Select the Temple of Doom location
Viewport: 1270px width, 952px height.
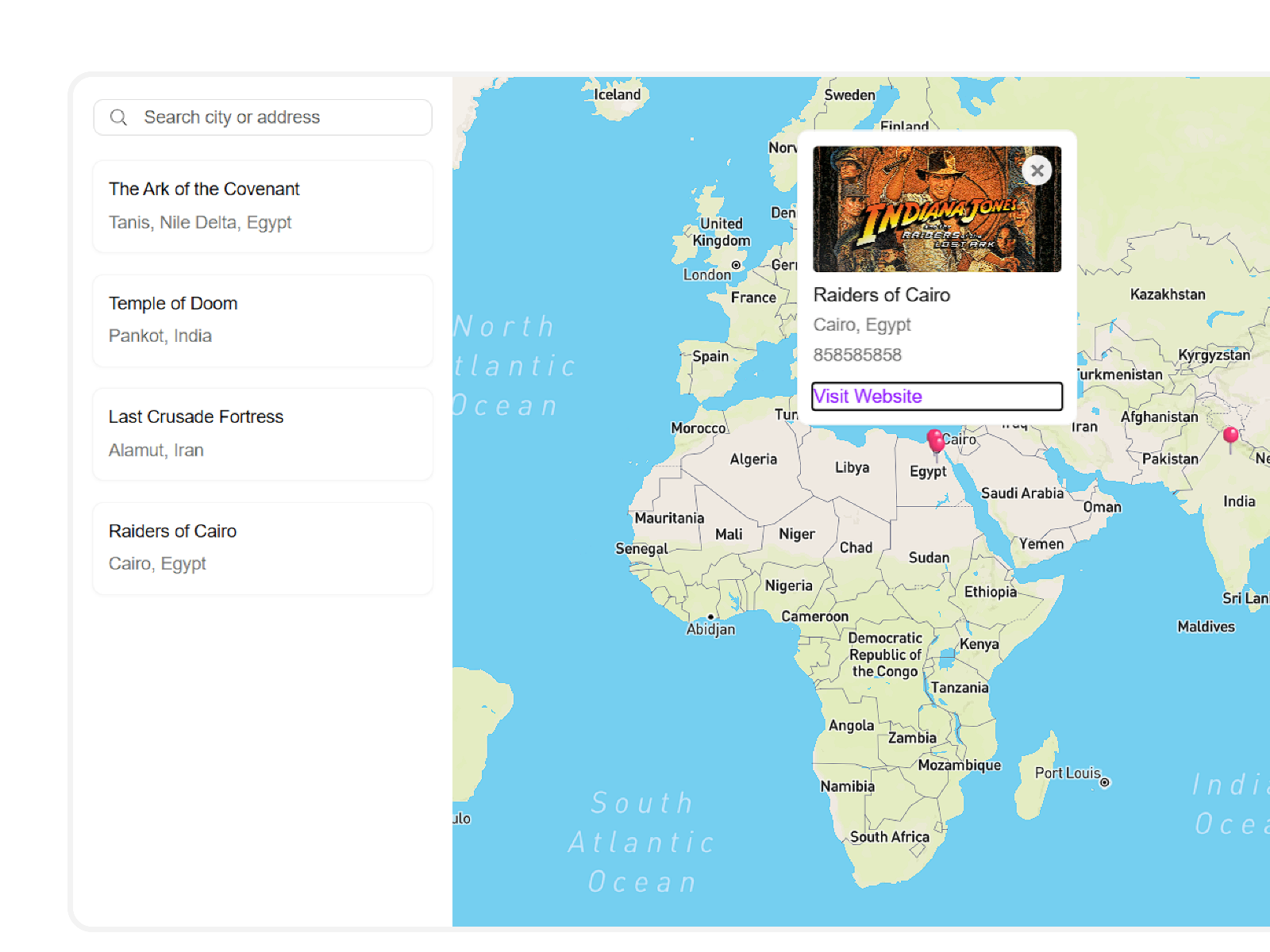[x=263, y=321]
